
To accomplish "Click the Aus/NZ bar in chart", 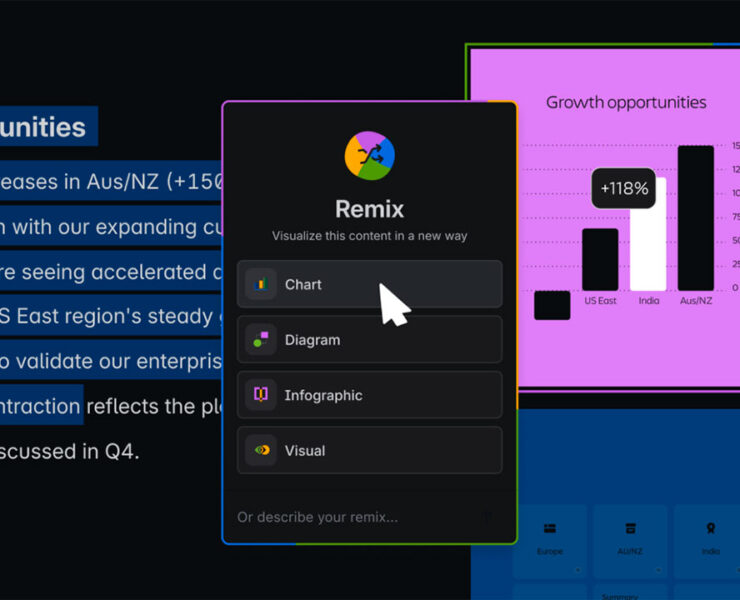I will click(696, 218).
